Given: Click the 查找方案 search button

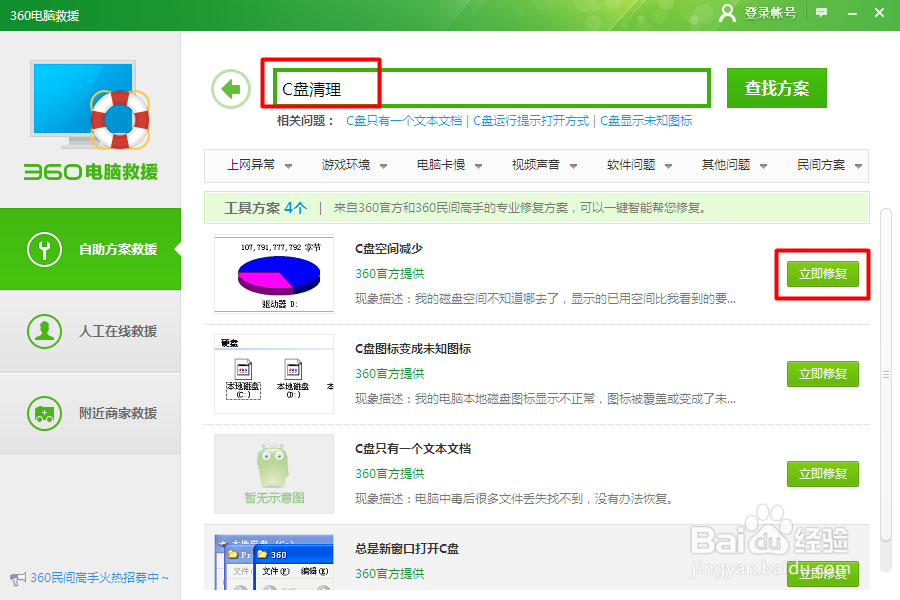Looking at the screenshot, I should coord(776,88).
